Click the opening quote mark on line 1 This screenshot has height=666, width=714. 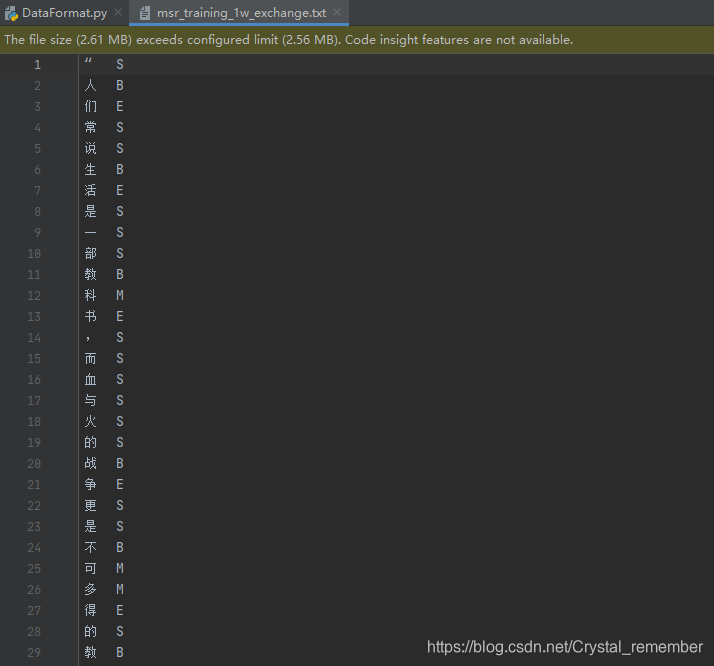coord(88,61)
